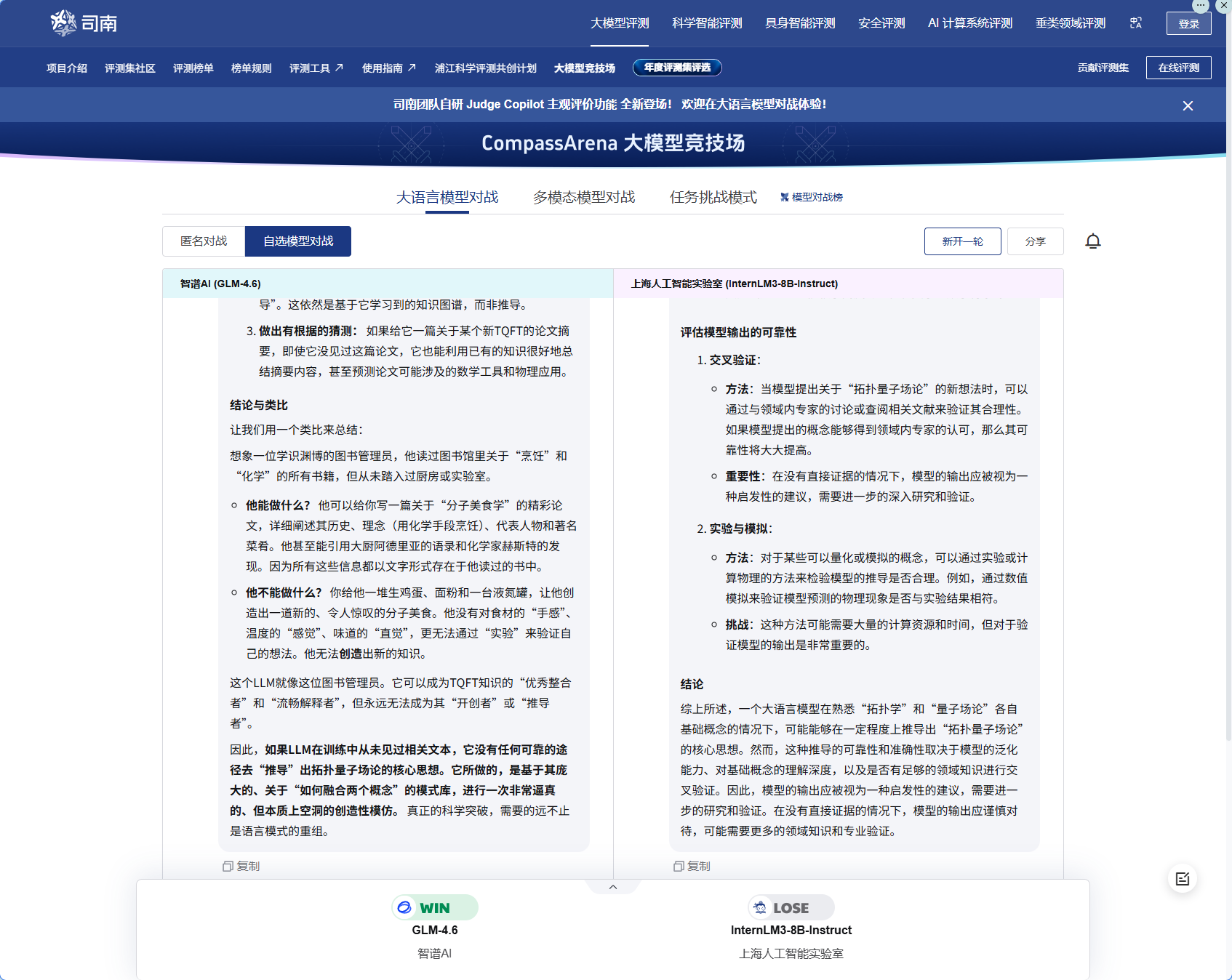This screenshot has width=1232, height=980.
Task: Open the 榜单规则 page
Action: [x=252, y=68]
